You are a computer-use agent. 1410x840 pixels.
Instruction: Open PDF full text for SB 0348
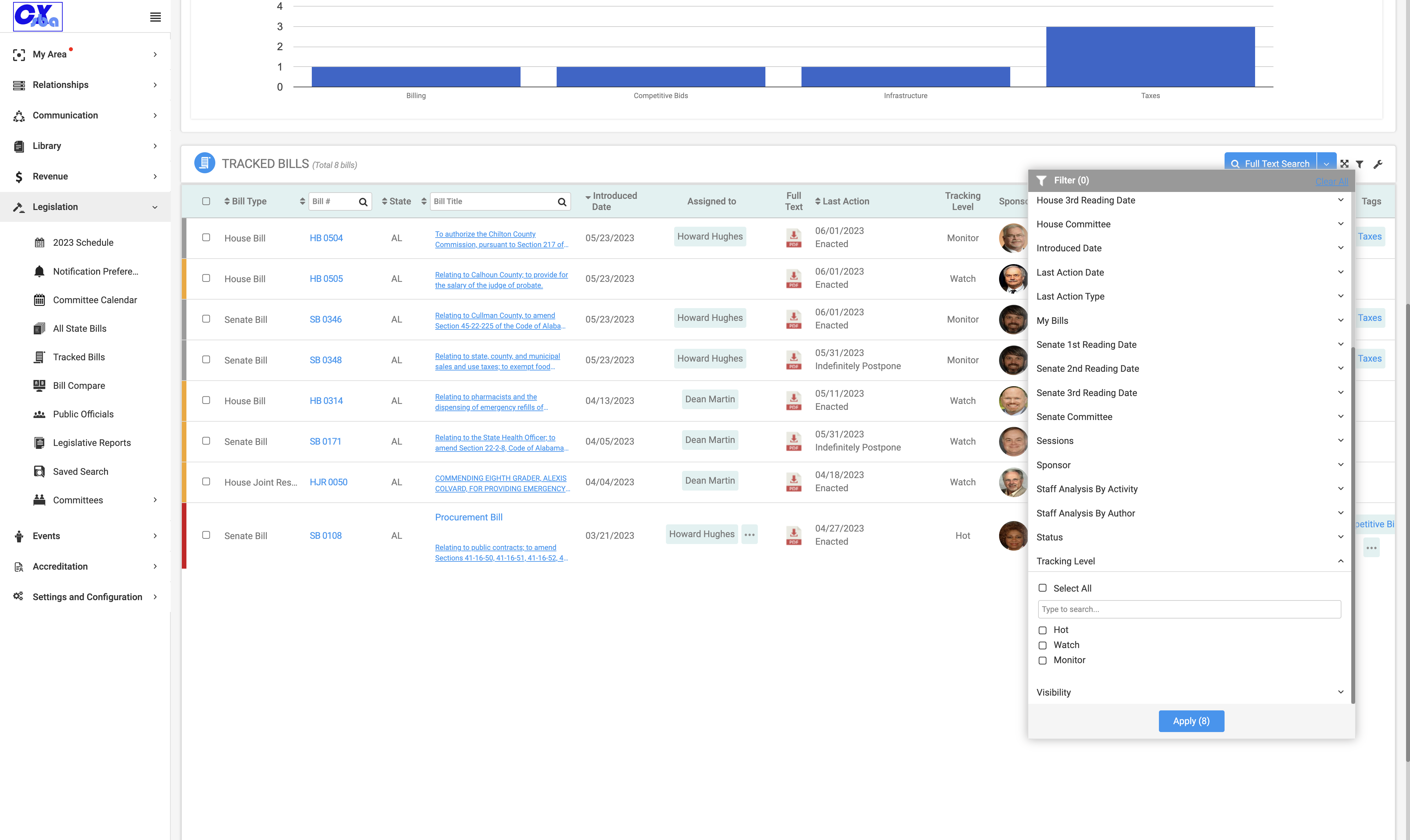(x=794, y=360)
